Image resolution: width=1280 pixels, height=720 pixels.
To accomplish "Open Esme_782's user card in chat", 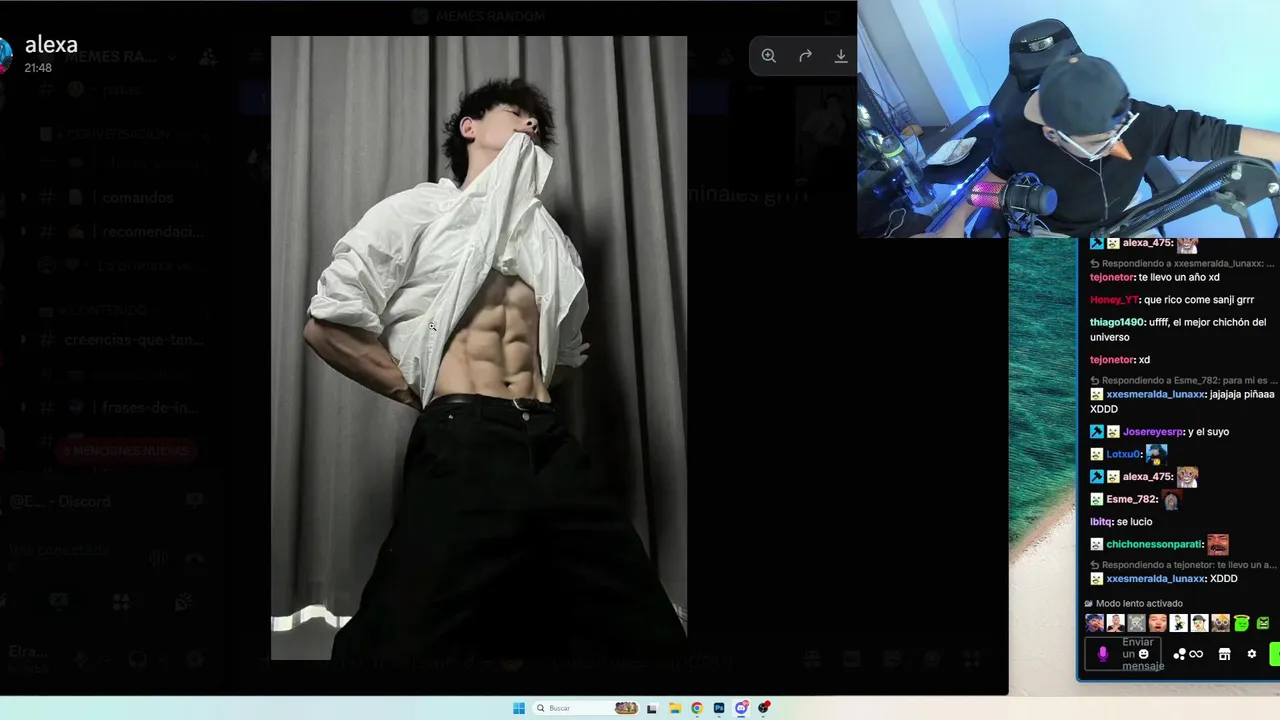I will click(1132, 499).
